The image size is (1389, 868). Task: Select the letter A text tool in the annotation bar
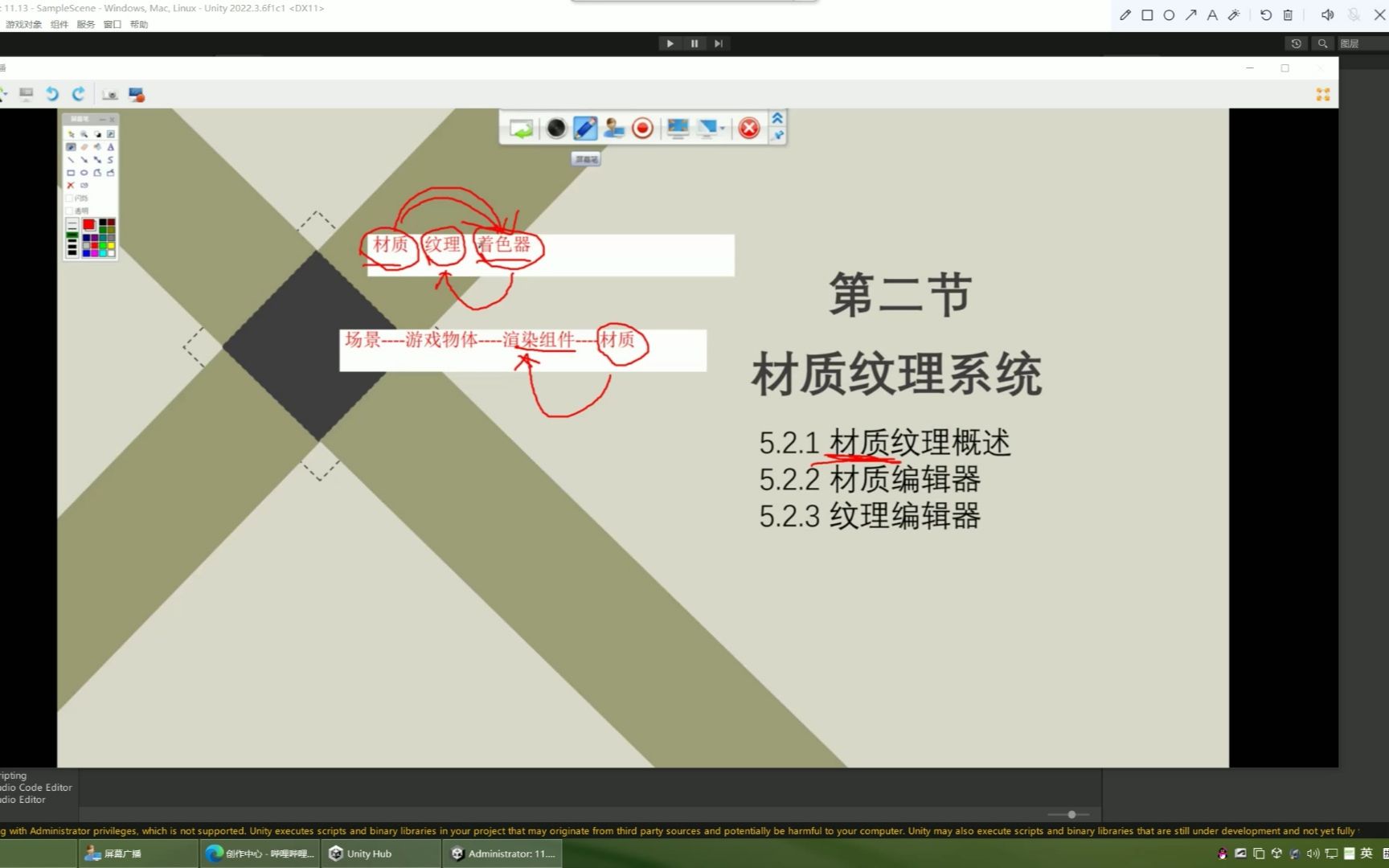(1212, 14)
